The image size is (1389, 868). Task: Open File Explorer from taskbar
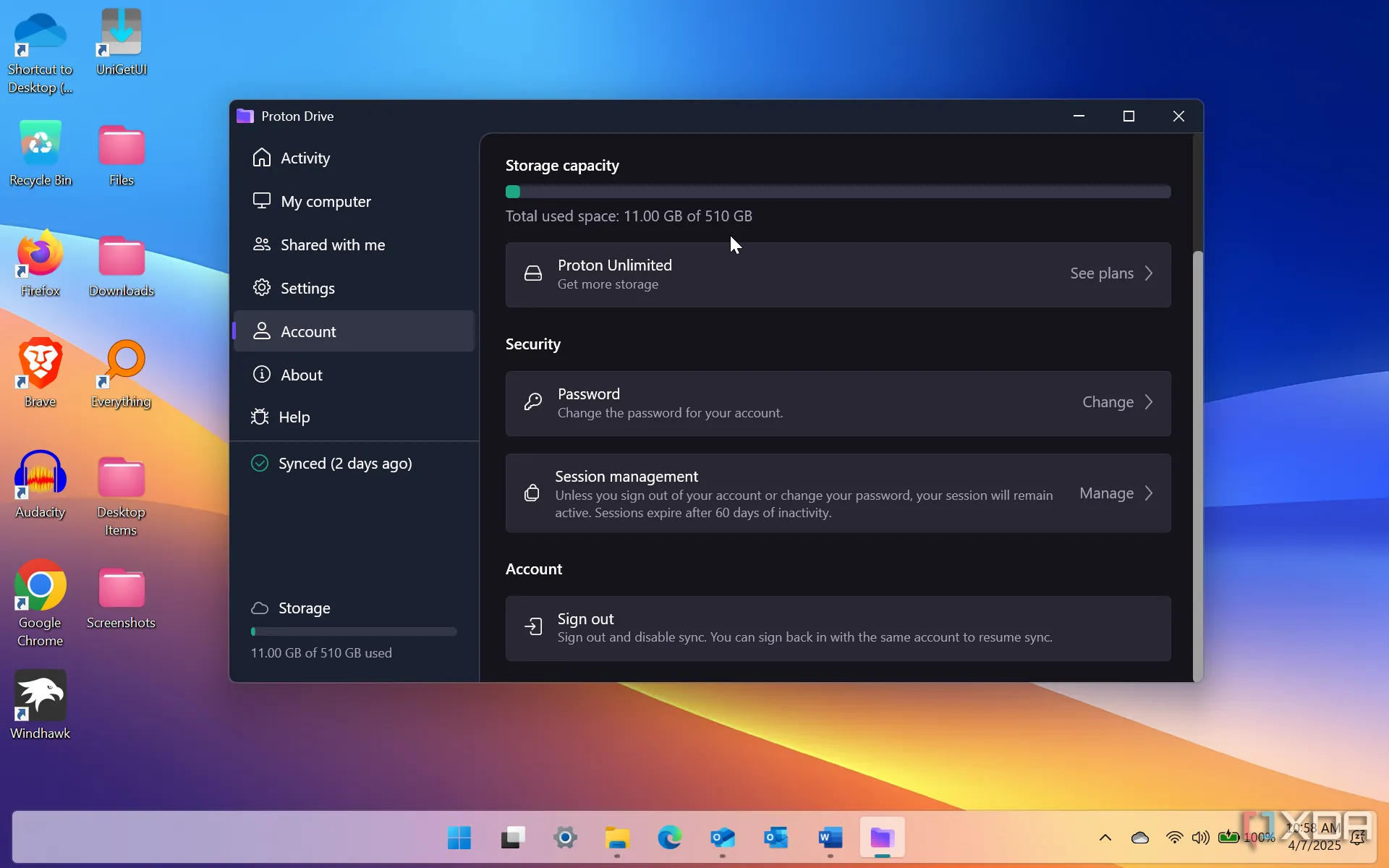click(x=617, y=838)
